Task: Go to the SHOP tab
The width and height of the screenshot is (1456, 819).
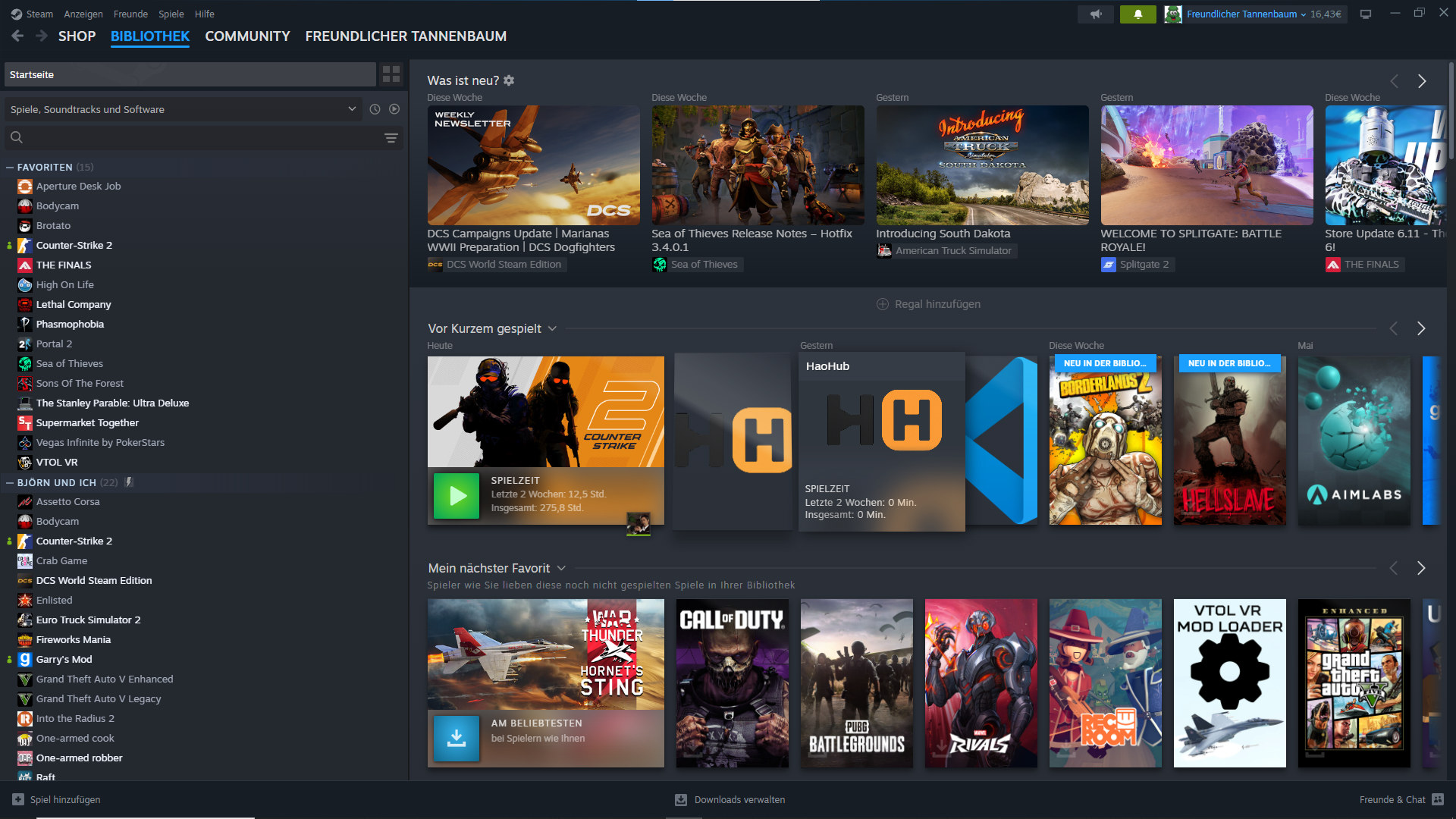Action: 77,36
